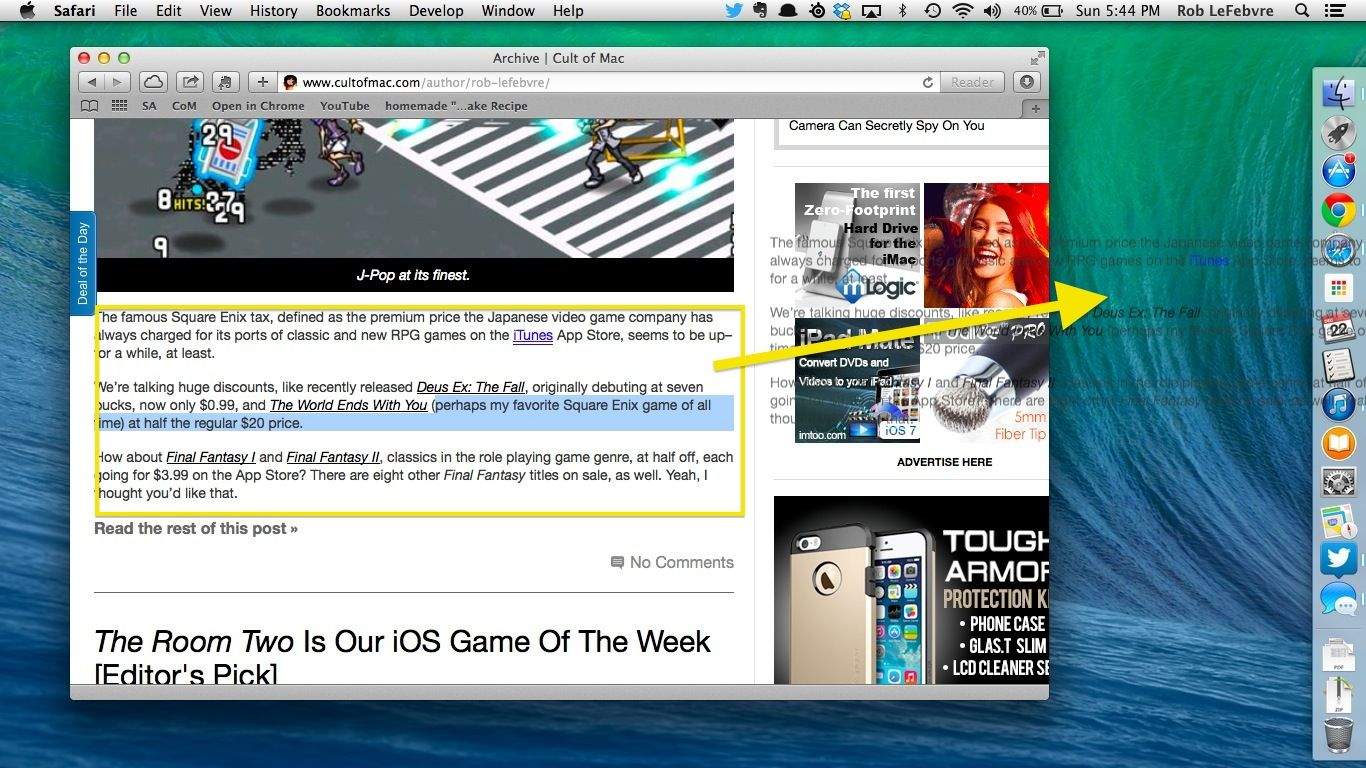The image size is (1366, 768).
Task: Open the checklist notepad Dock icon
Action: (1338, 366)
